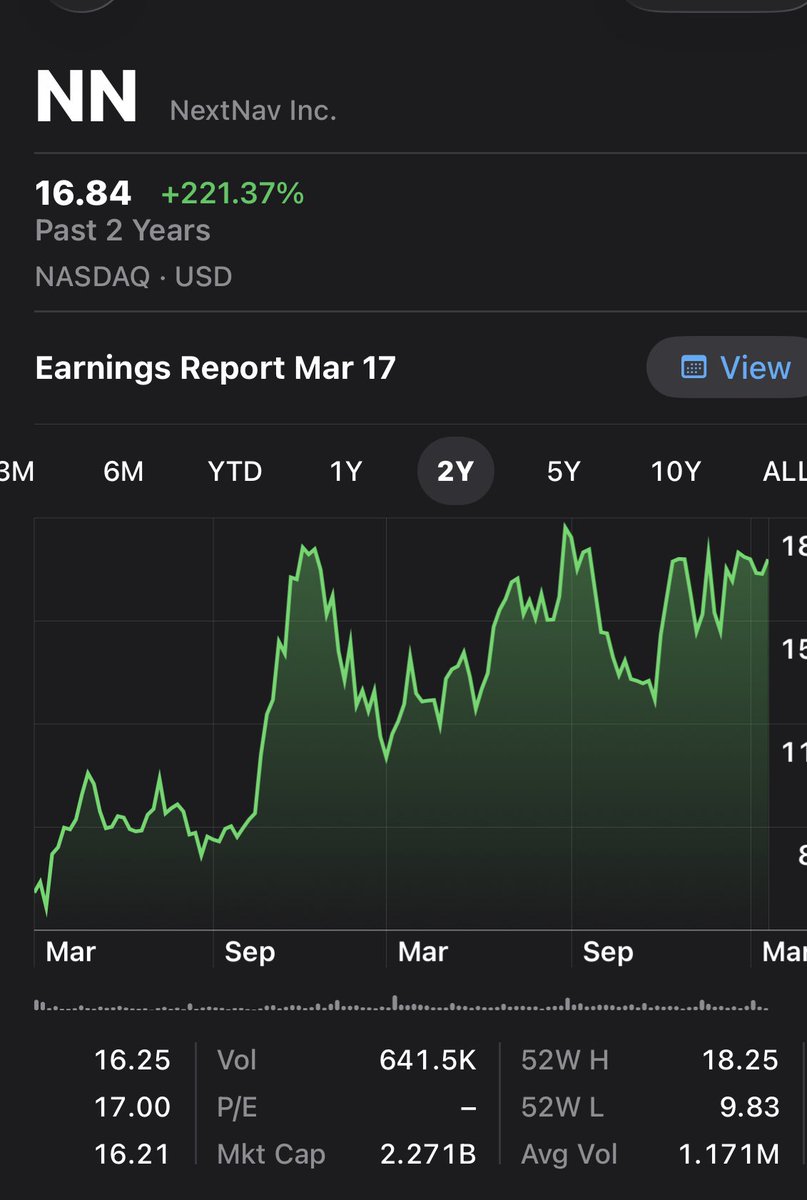
Task: Tap the Mkt Cap value 2.271B
Action: (428, 1154)
